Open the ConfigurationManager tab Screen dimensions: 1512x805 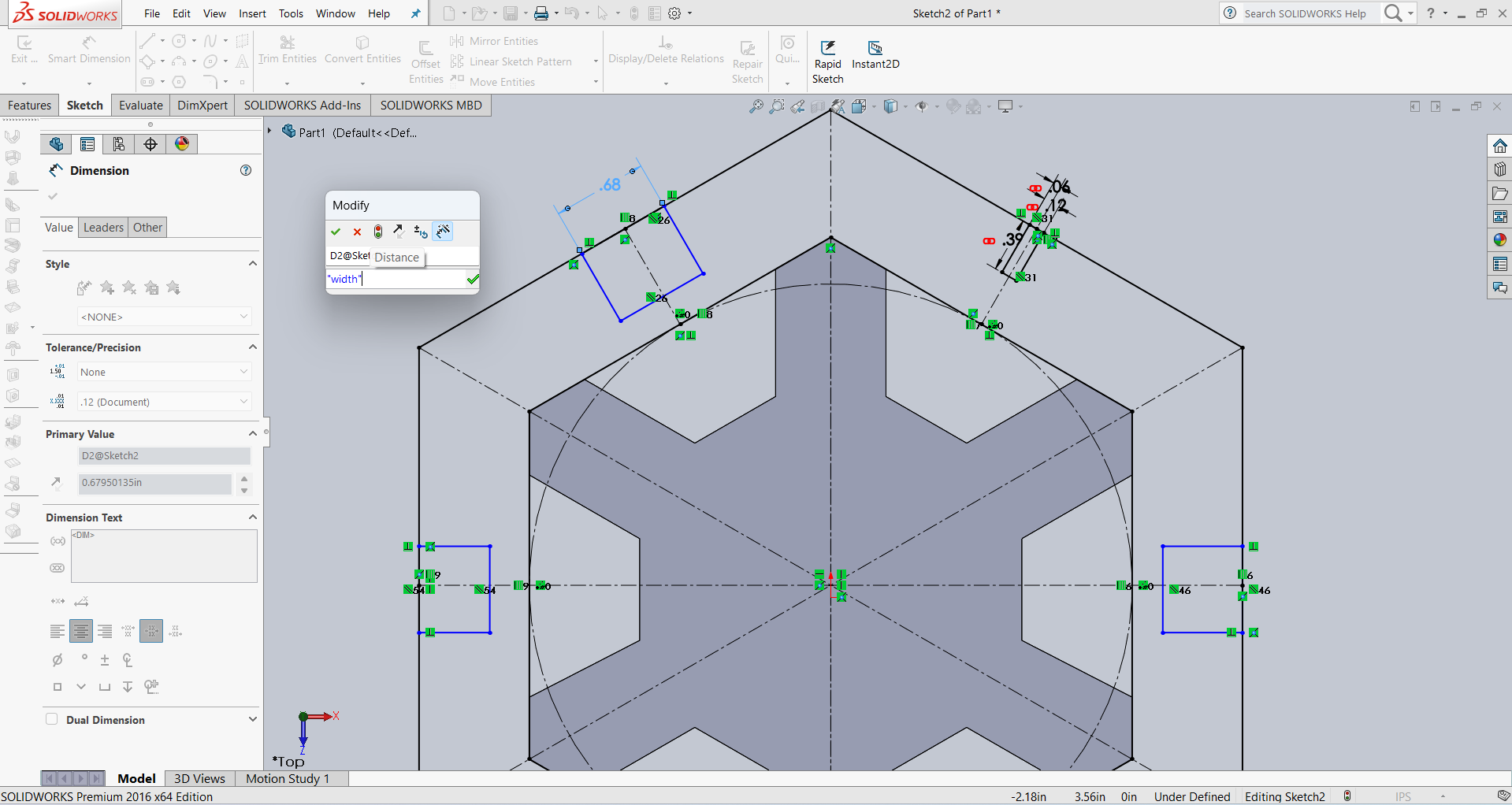tap(119, 144)
